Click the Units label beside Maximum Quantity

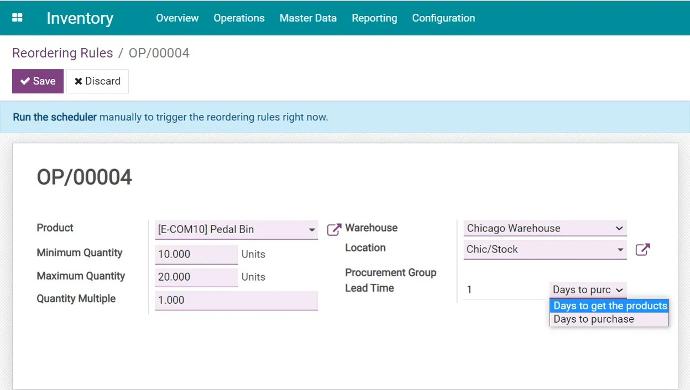[253, 277]
